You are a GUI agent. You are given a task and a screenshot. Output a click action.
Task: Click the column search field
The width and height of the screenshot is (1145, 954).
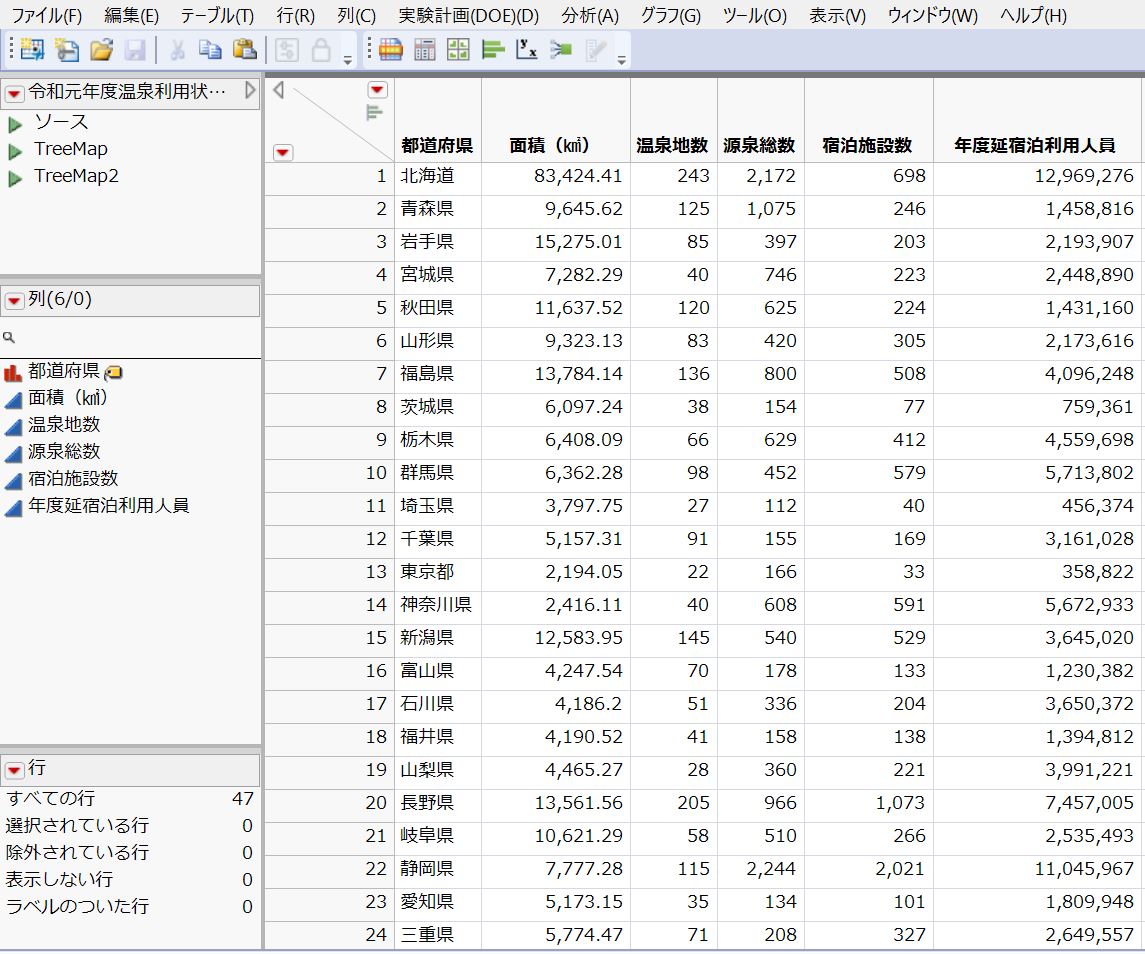click(x=131, y=337)
